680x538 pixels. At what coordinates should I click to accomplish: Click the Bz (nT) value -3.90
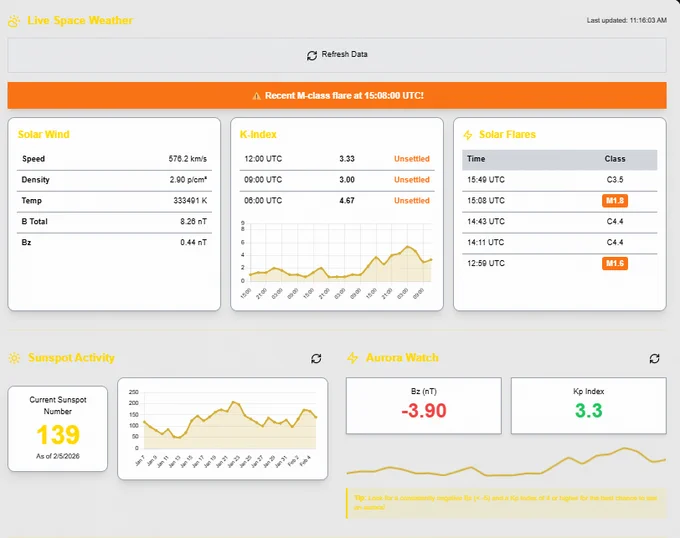coord(424,411)
